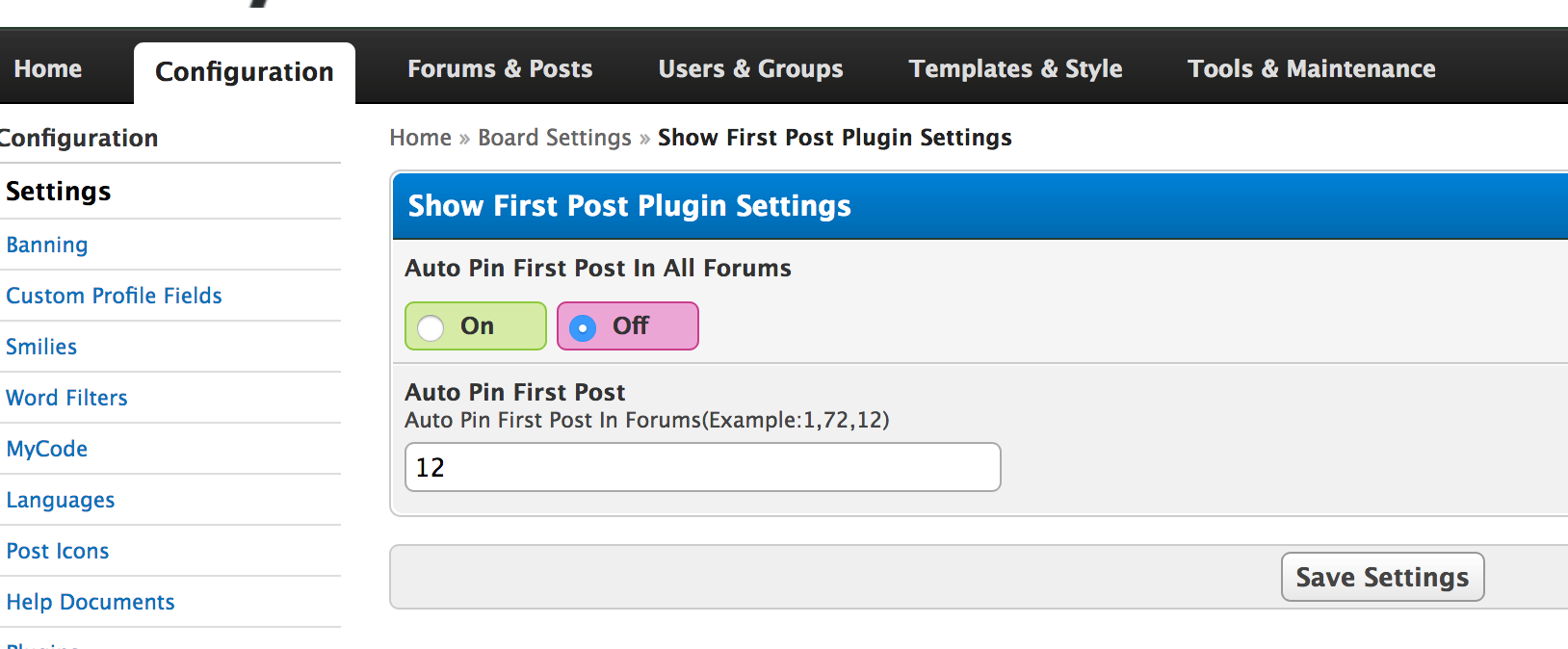
Task: Click the Home breadcrumb link
Action: pyautogui.click(x=420, y=138)
